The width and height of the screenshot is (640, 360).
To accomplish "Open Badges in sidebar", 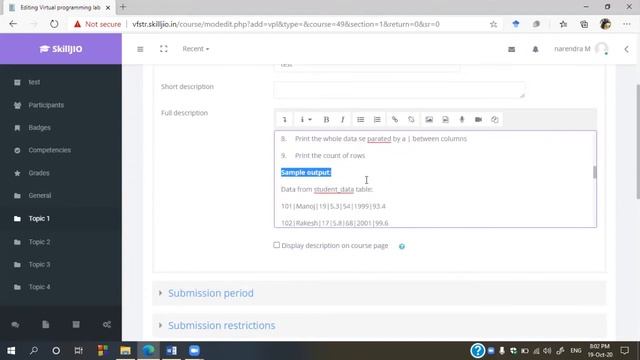I will click(40, 128).
